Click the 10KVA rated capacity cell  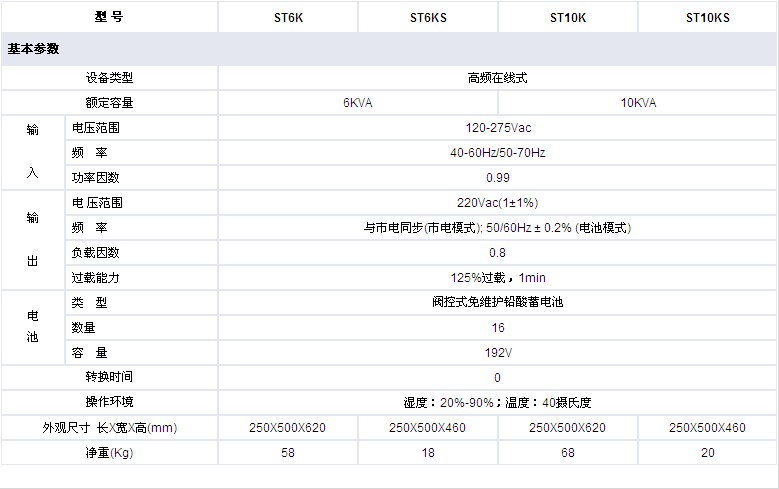click(638, 103)
